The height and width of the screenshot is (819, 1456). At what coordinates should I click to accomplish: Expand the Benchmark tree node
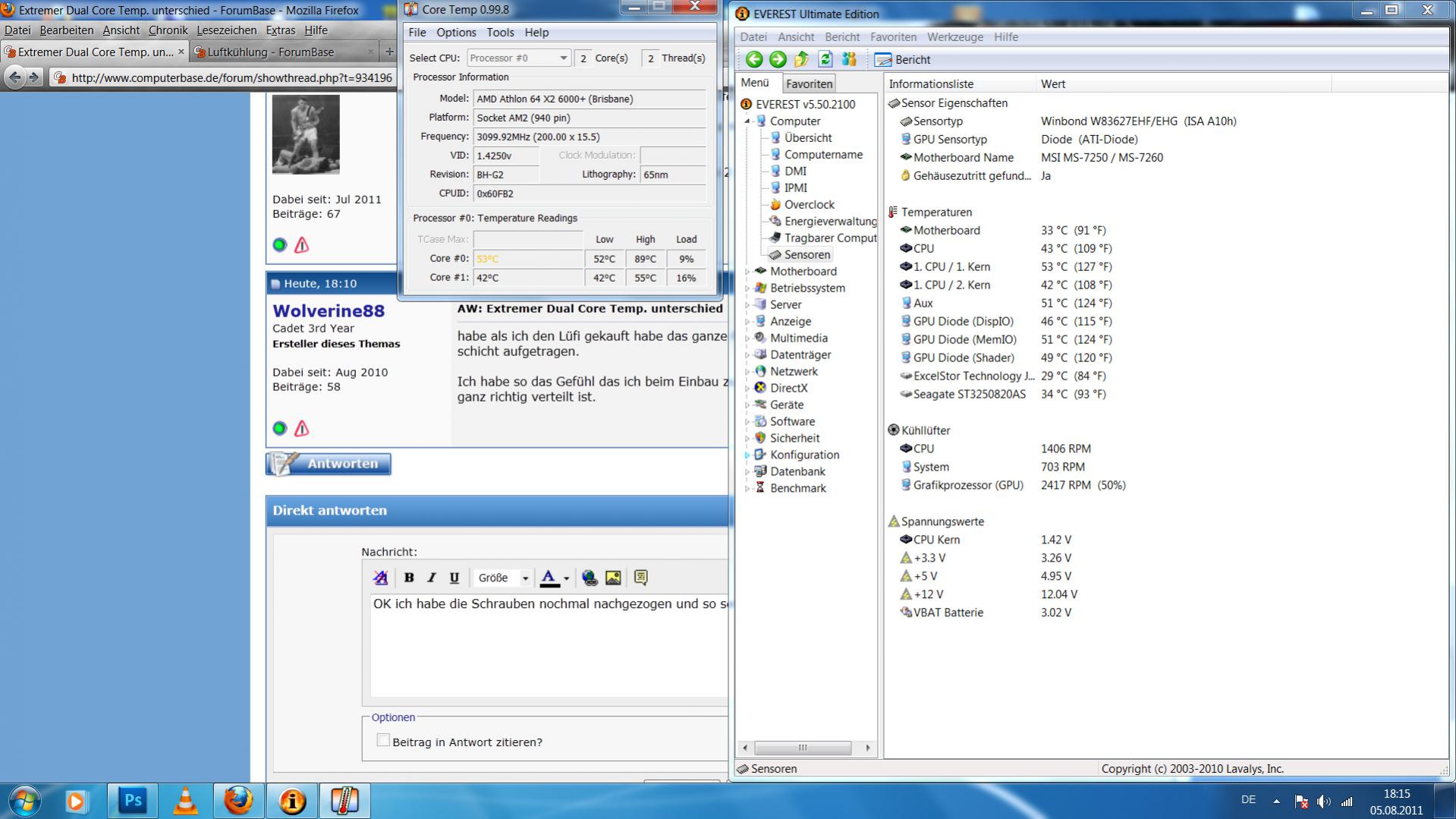(x=747, y=488)
